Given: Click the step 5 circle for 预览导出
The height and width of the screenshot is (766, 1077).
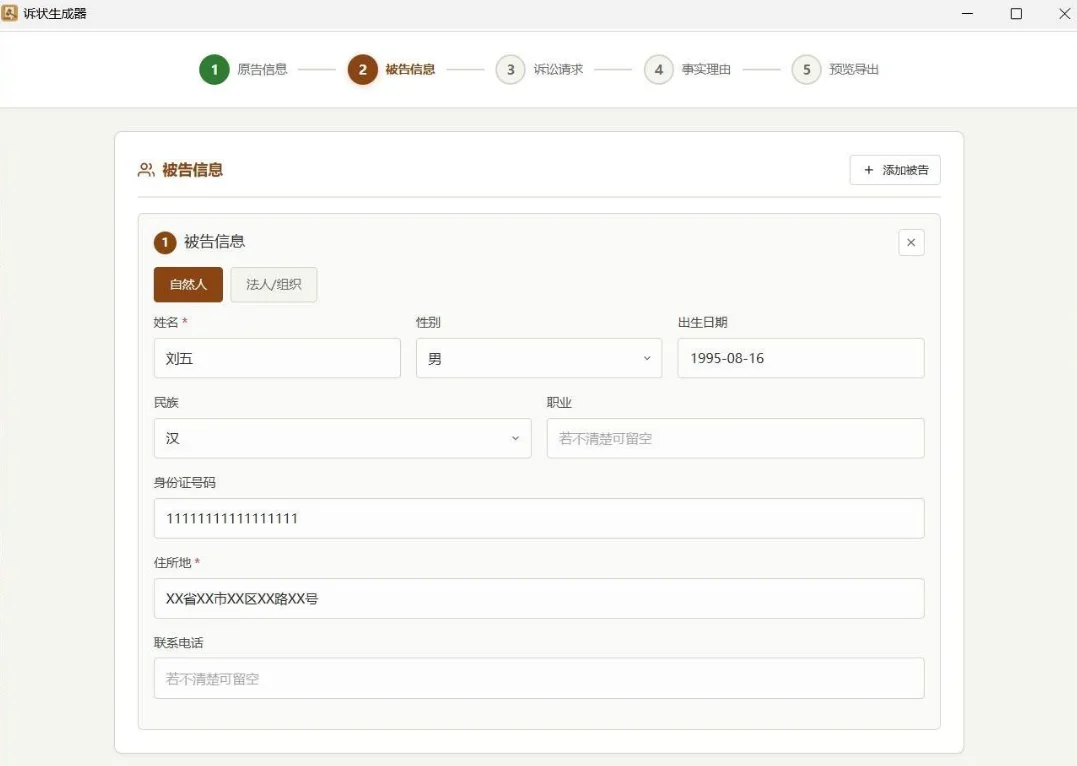Looking at the screenshot, I should 806,70.
